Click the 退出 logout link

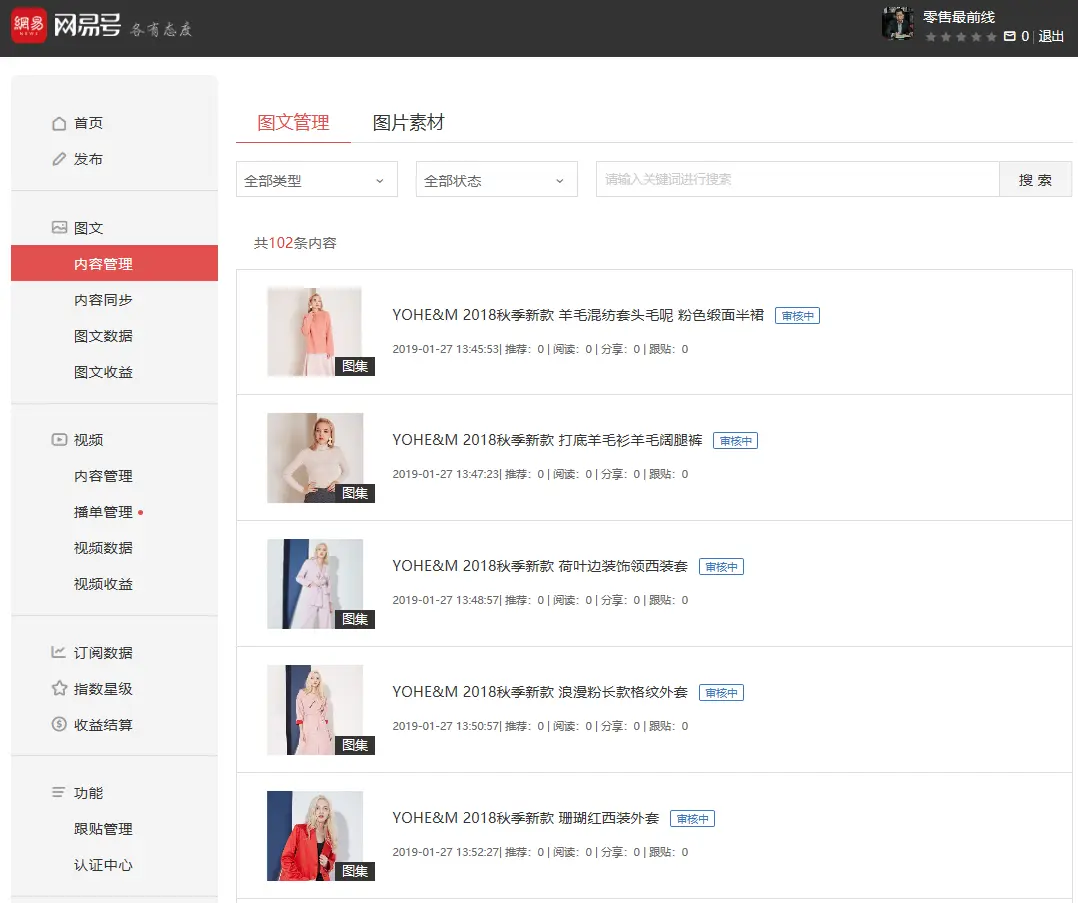(x=1051, y=37)
